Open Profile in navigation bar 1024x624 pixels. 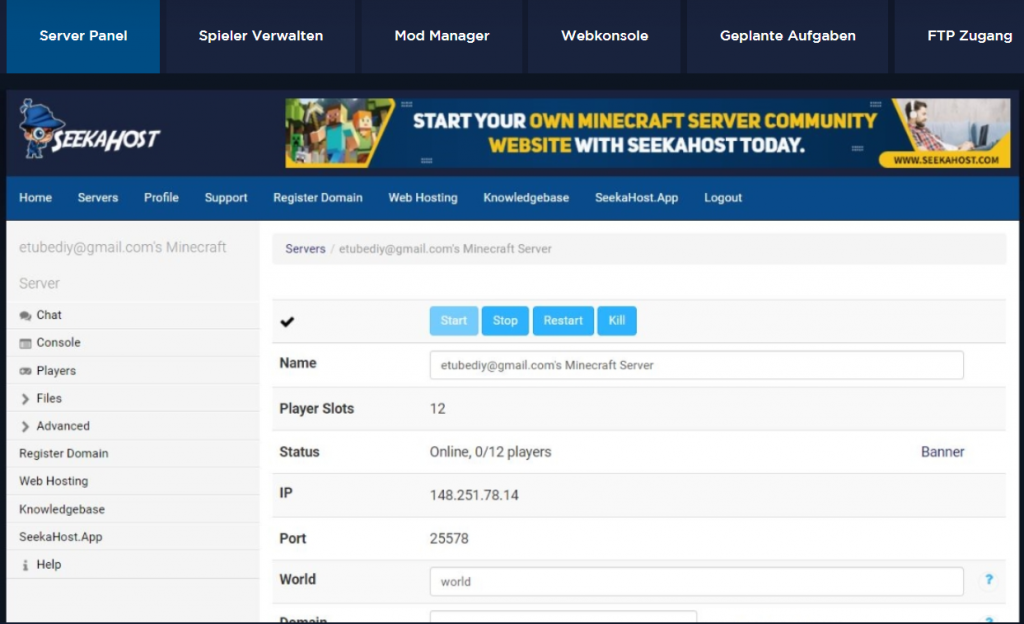[x=161, y=198]
